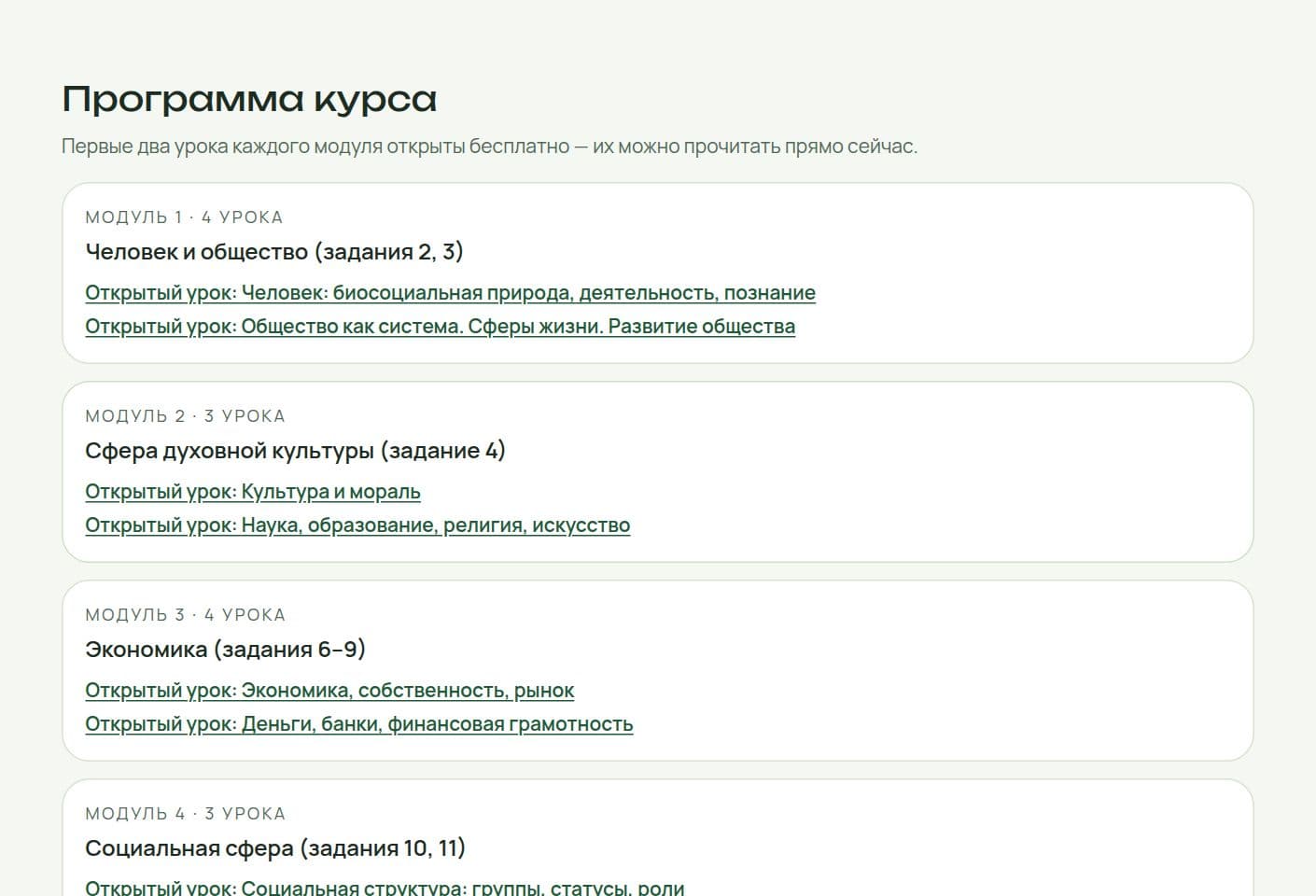
Task: Open lesson 'Общество как система. Сферы жизни'
Action: click(440, 327)
